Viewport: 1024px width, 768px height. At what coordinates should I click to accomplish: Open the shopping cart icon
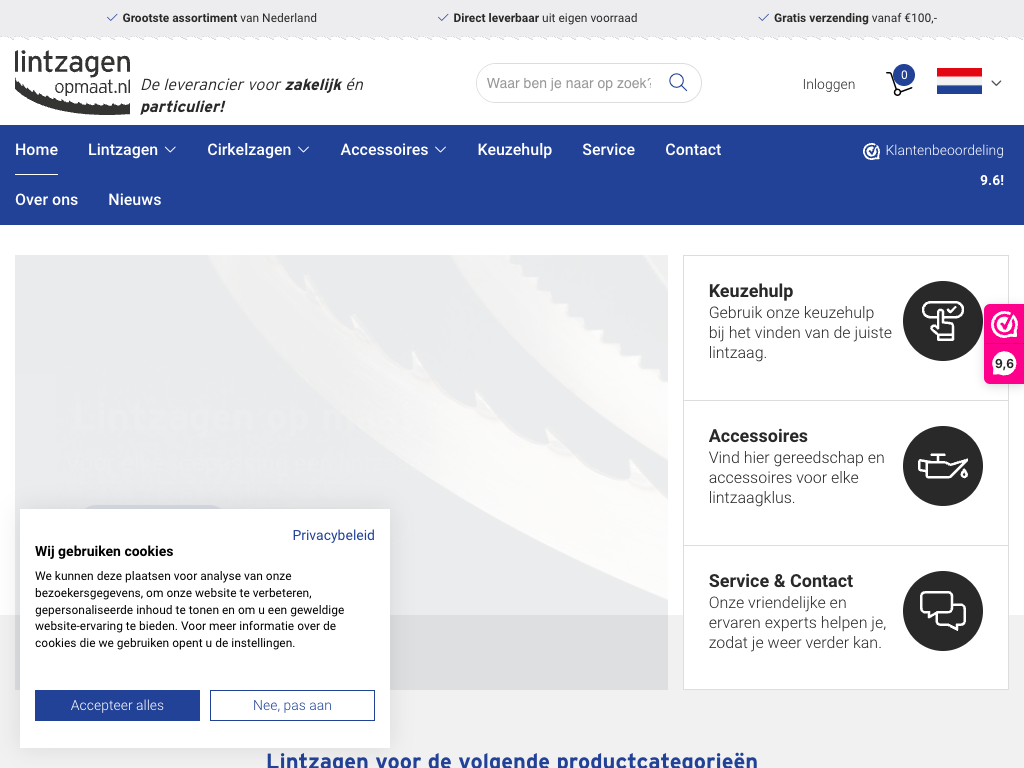pyautogui.click(x=899, y=83)
